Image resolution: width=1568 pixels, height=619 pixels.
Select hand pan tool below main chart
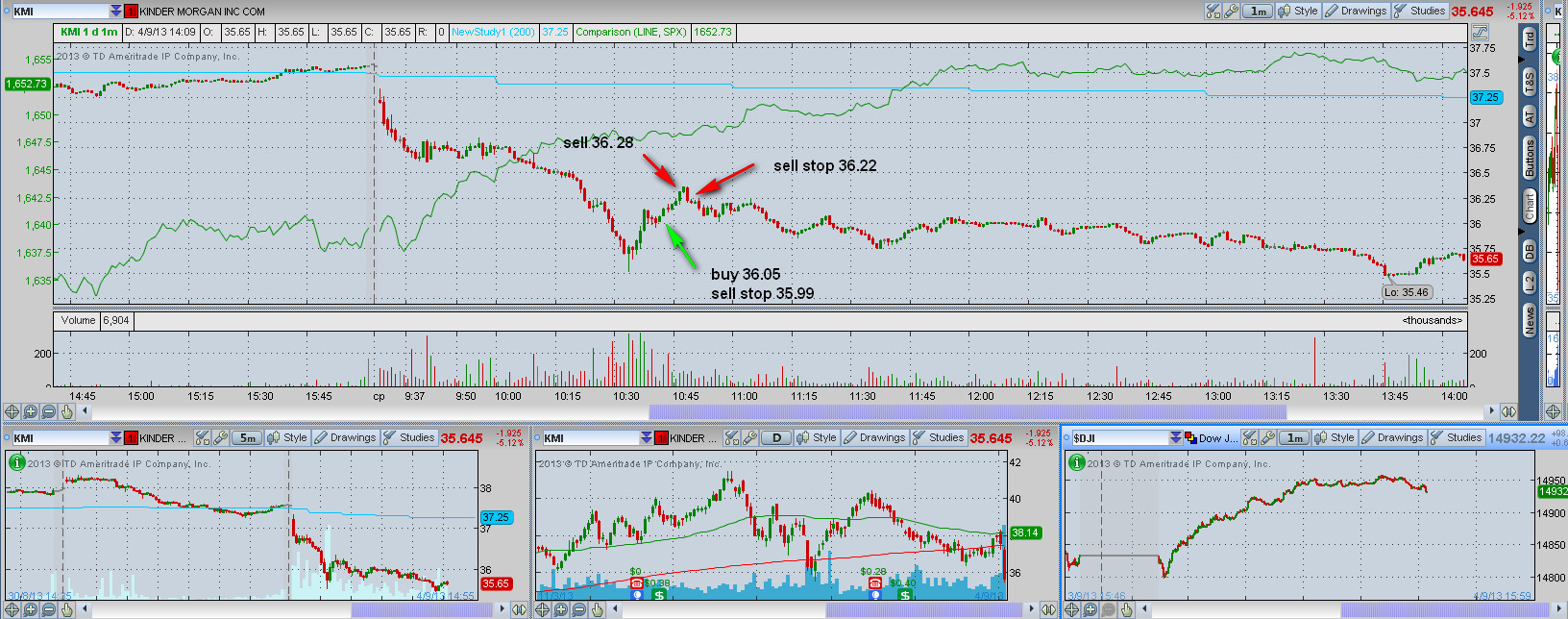66,411
